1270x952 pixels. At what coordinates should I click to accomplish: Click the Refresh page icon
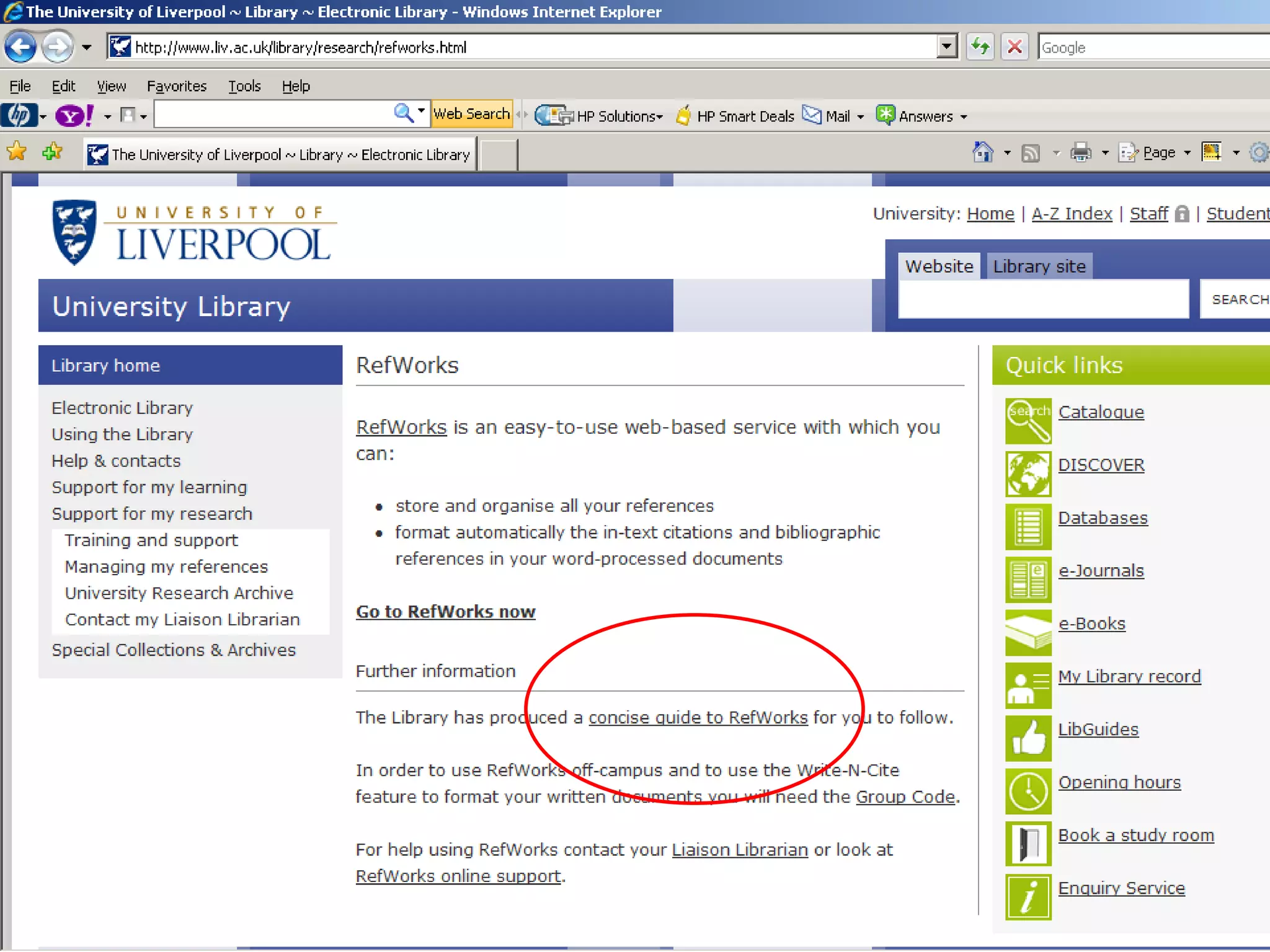tap(980, 47)
